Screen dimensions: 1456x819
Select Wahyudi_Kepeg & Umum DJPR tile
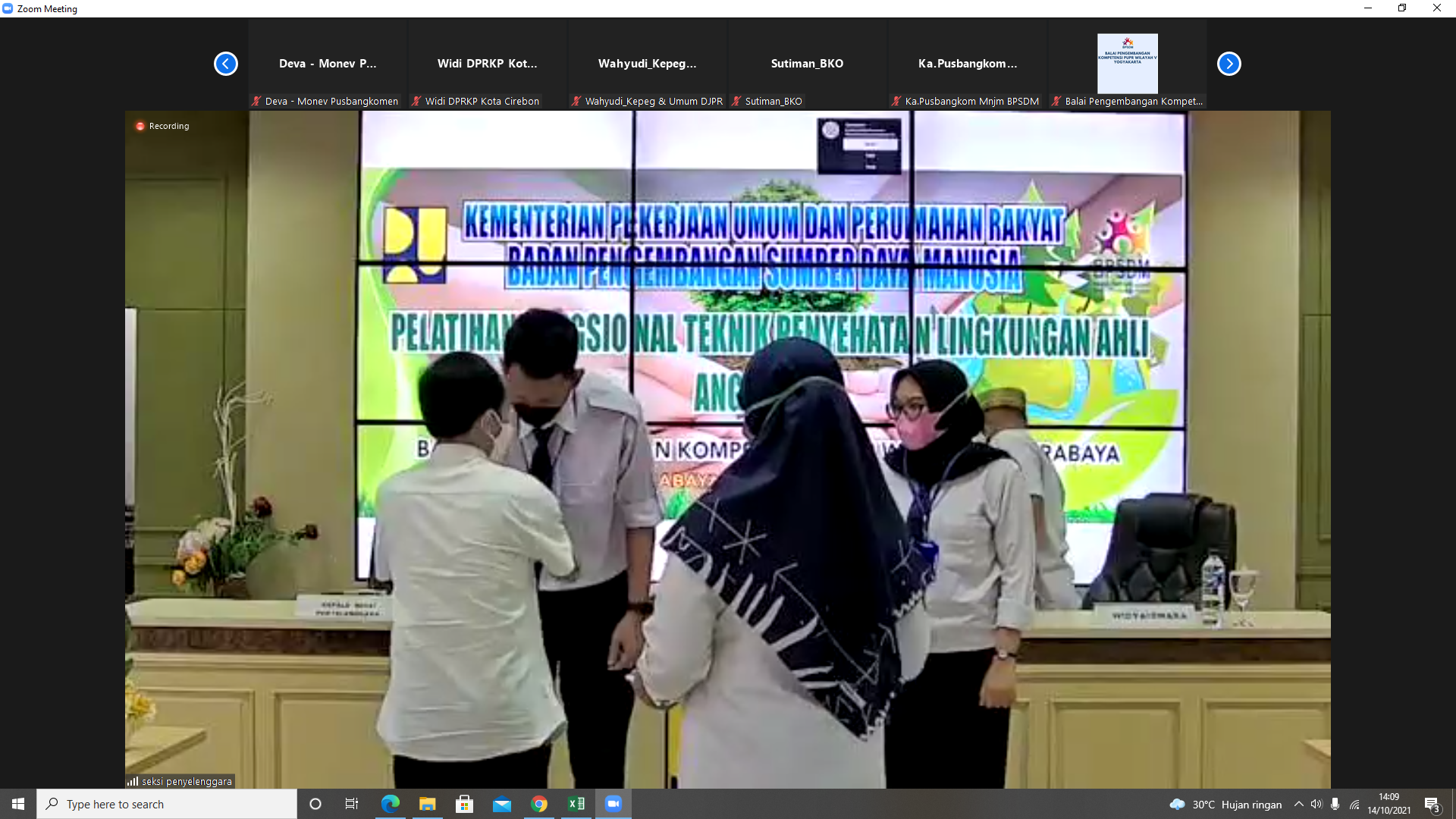click(648, 64)
